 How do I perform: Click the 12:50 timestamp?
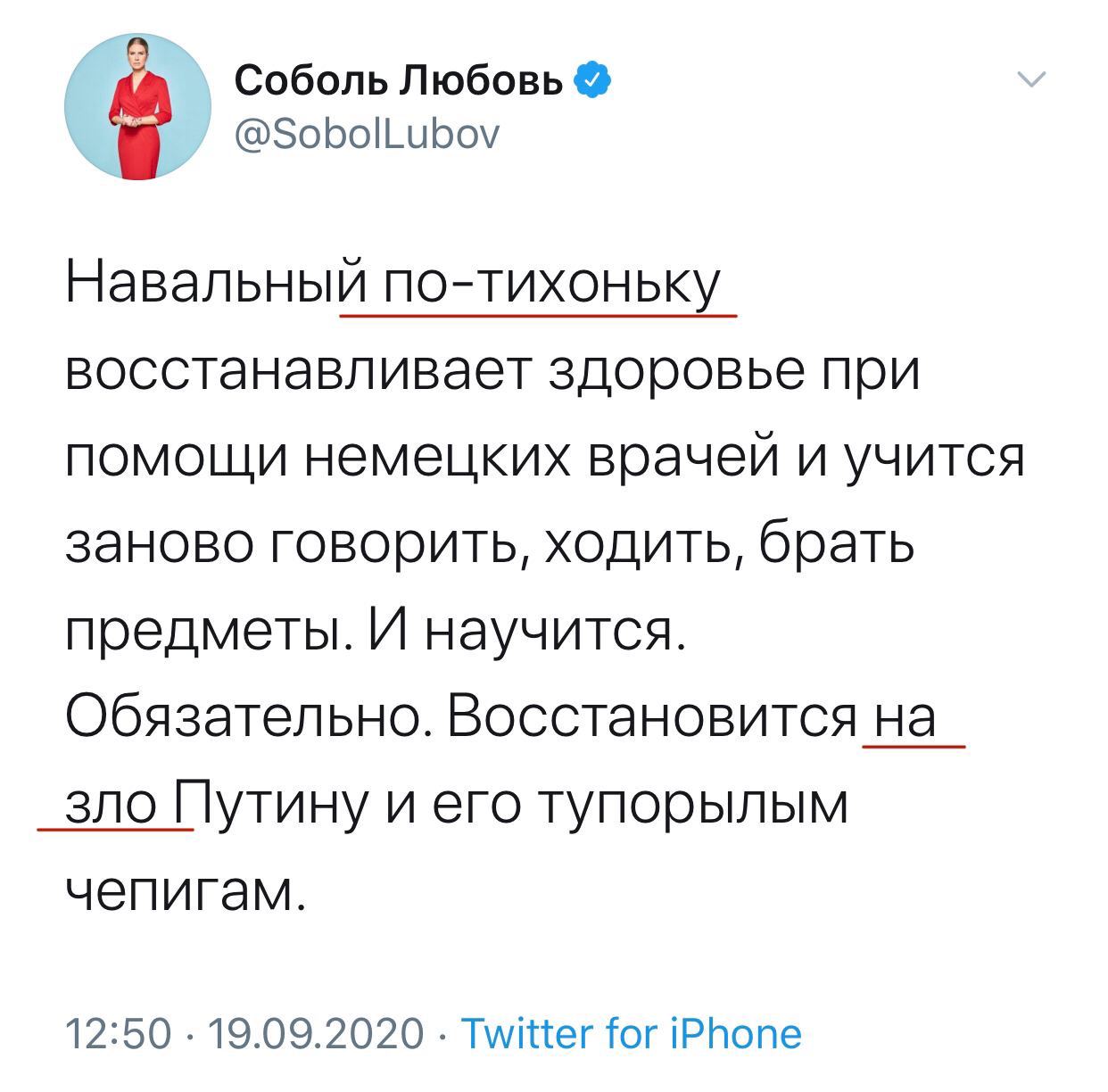tap(119, 1034)
